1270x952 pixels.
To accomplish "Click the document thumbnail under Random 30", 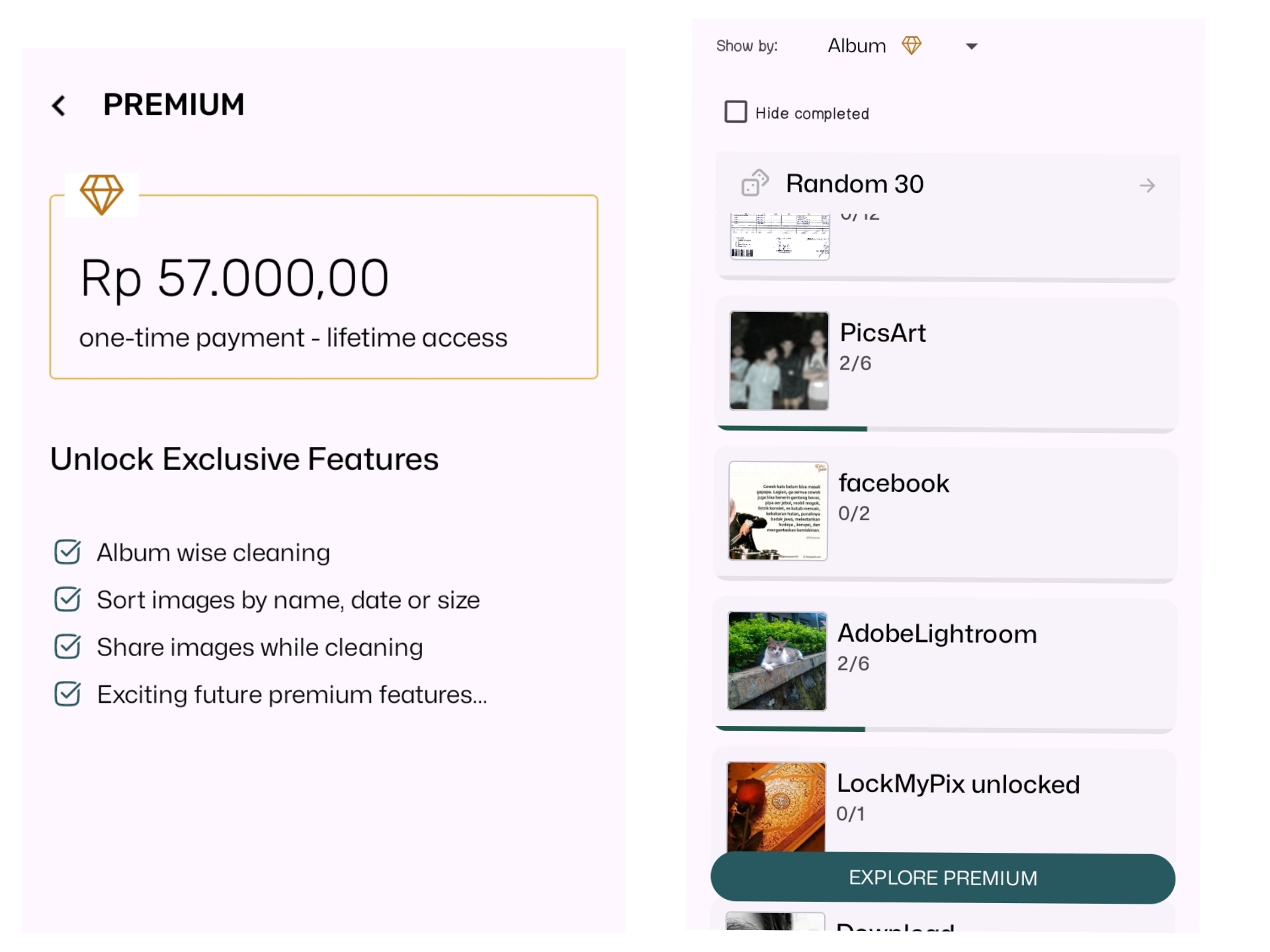I will point(780,237).
